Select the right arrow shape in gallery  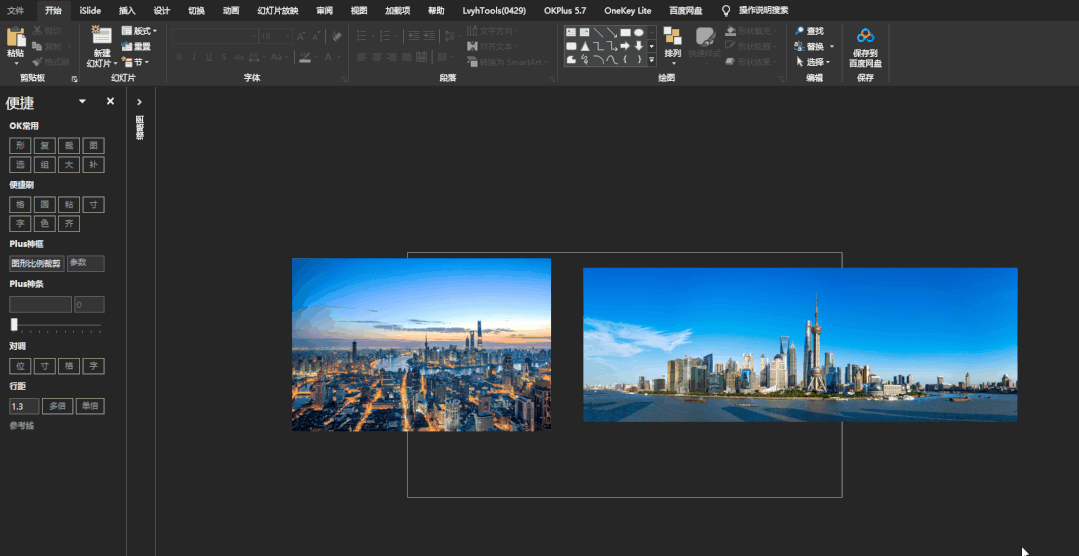[625, 46]
